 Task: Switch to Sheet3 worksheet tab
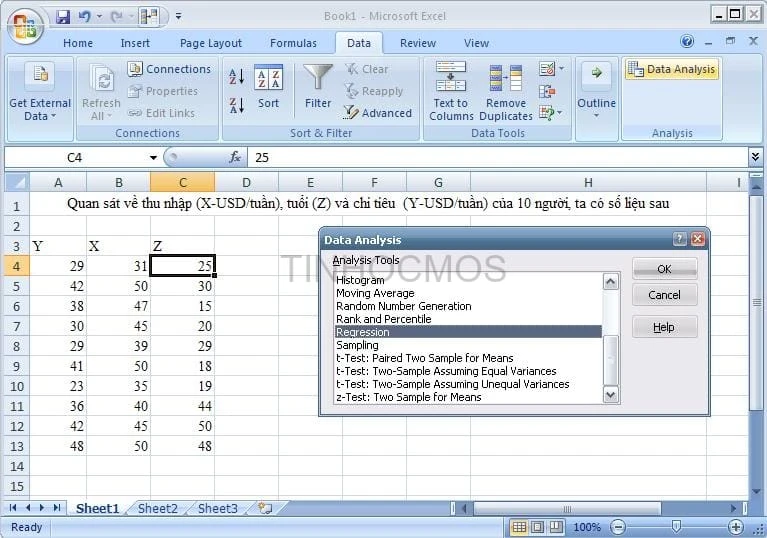pos(218,509)
